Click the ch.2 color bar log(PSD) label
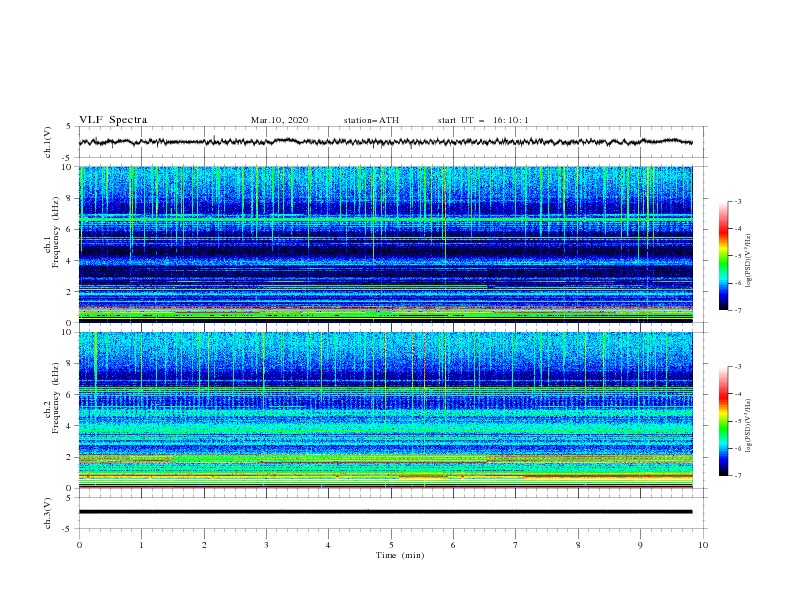The width and height of the screenshot is (792, 612). pos(749,425)
